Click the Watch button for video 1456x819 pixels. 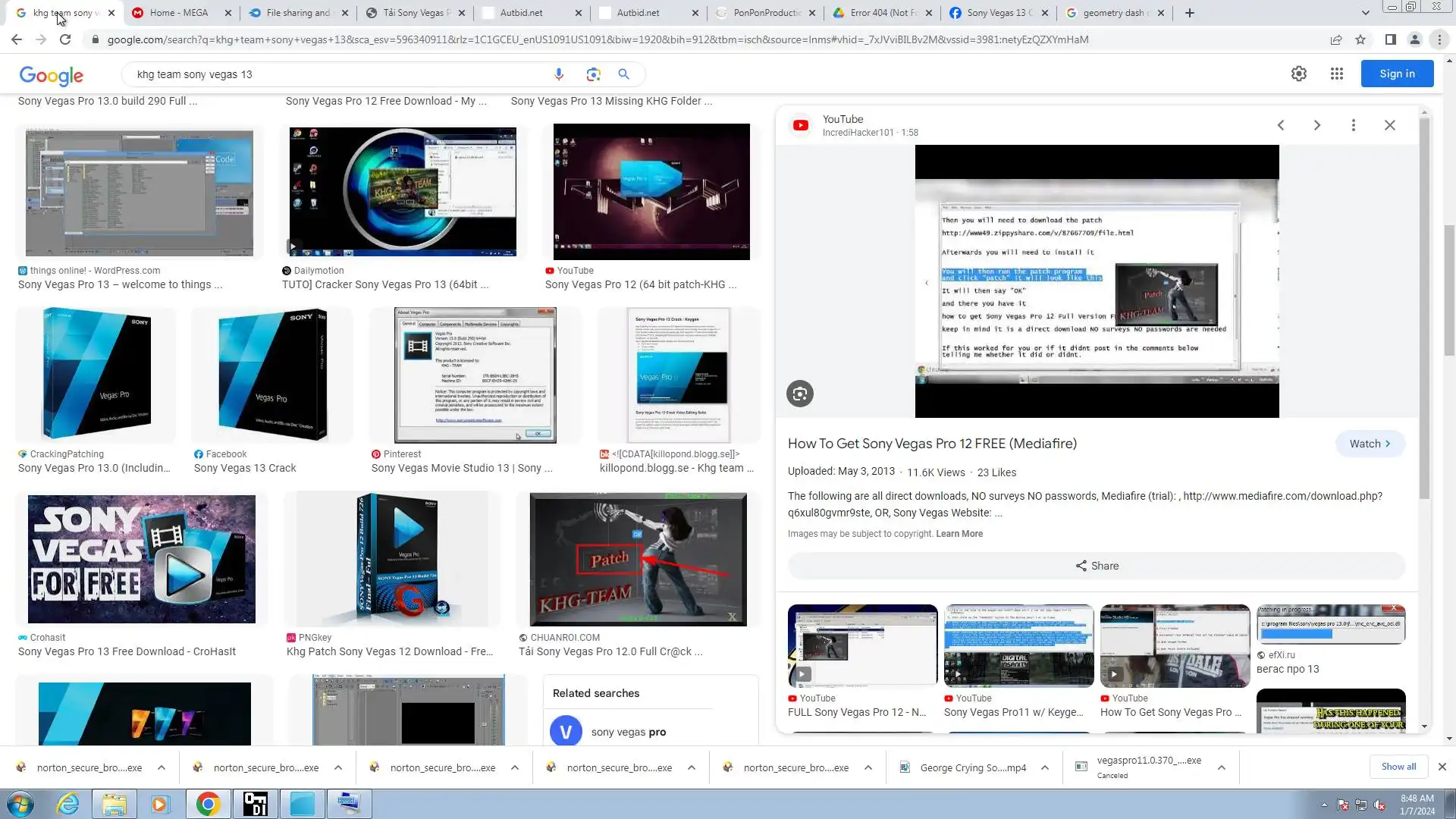(1370, 444)
